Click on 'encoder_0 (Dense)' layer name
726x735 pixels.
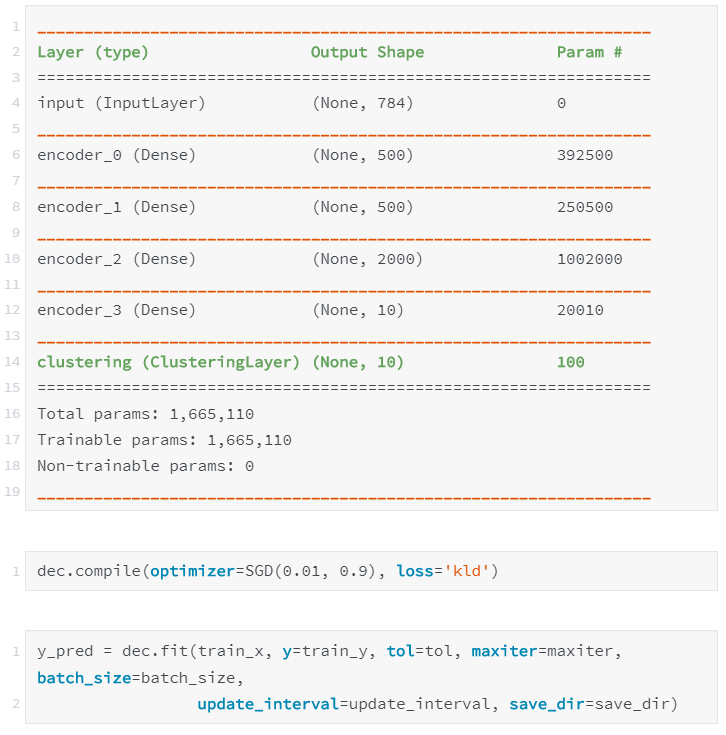point(116,155)
